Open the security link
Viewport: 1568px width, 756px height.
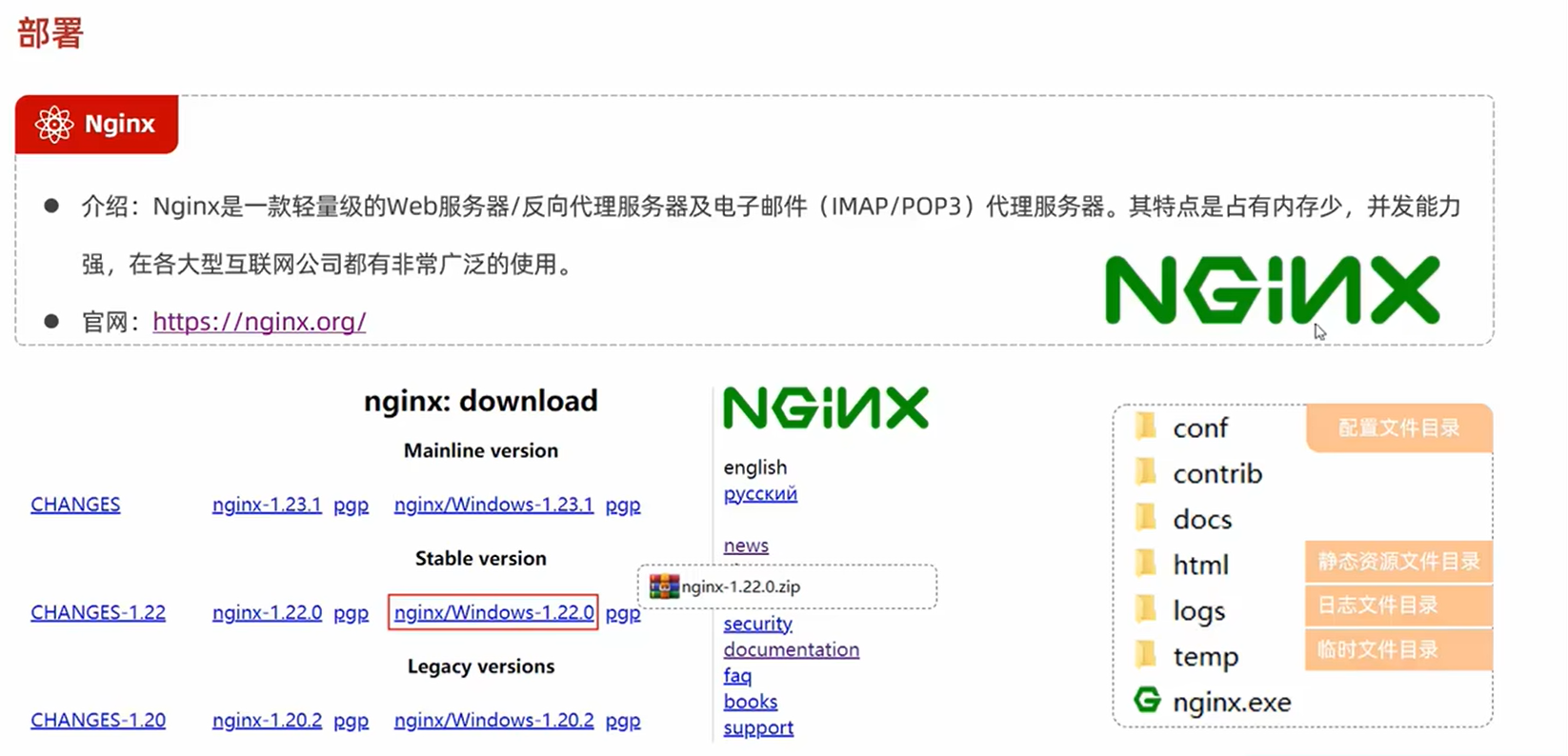click(757, 624)
